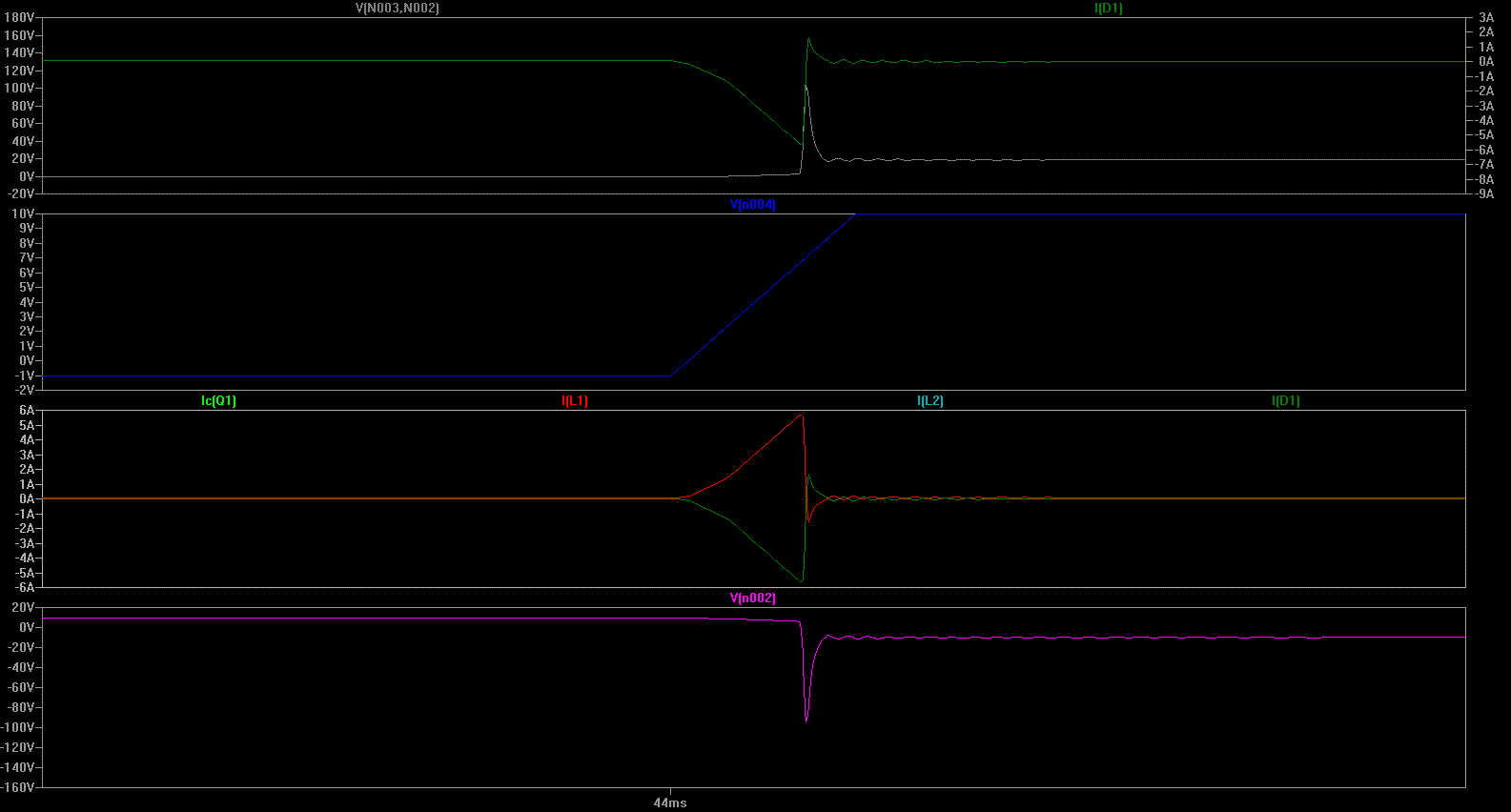Click the 3A tick on right current axis

point(1486,17)
